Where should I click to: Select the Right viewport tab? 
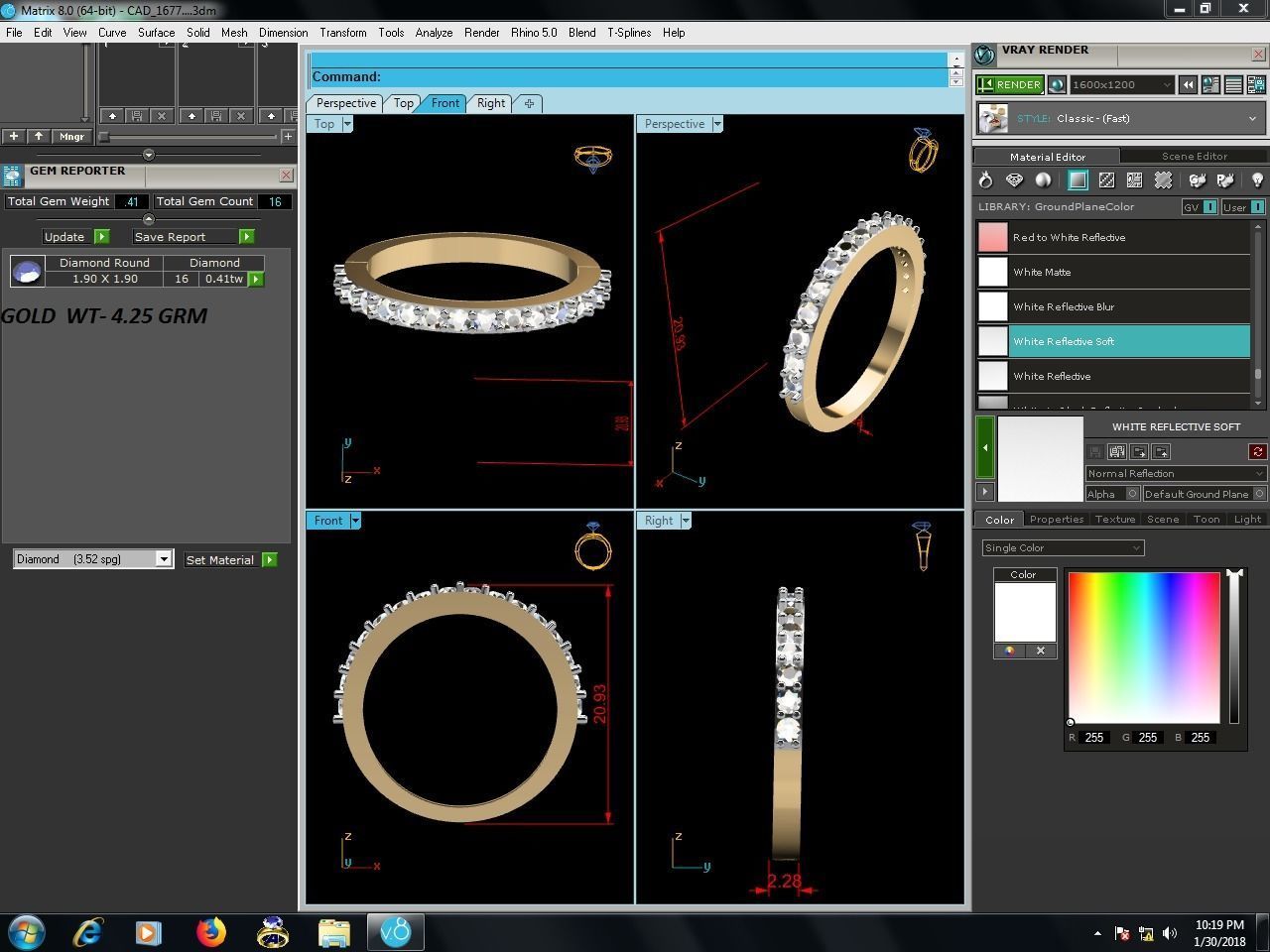tap(491, 103)
